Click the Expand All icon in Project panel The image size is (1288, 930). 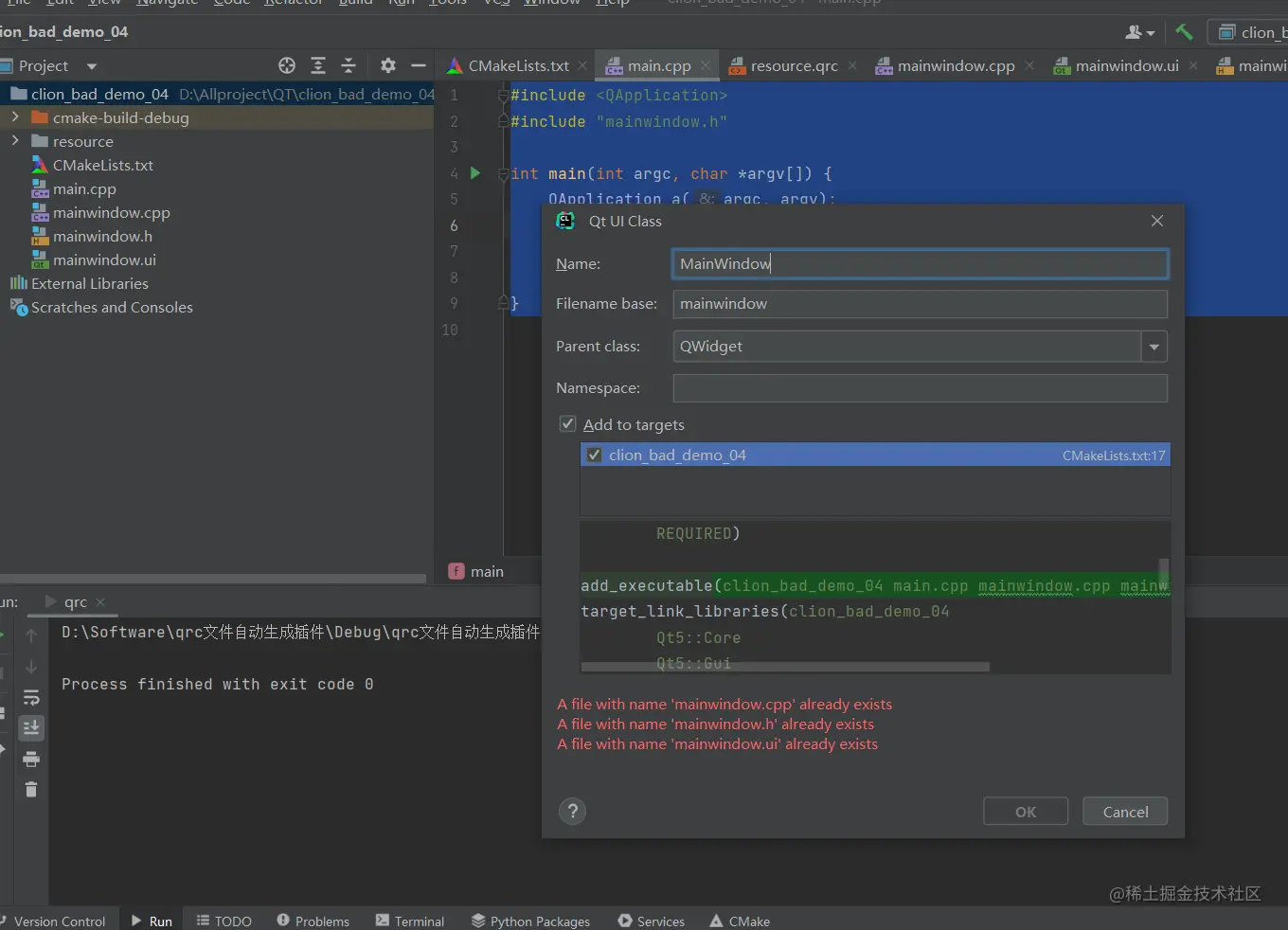coord(318,65)
